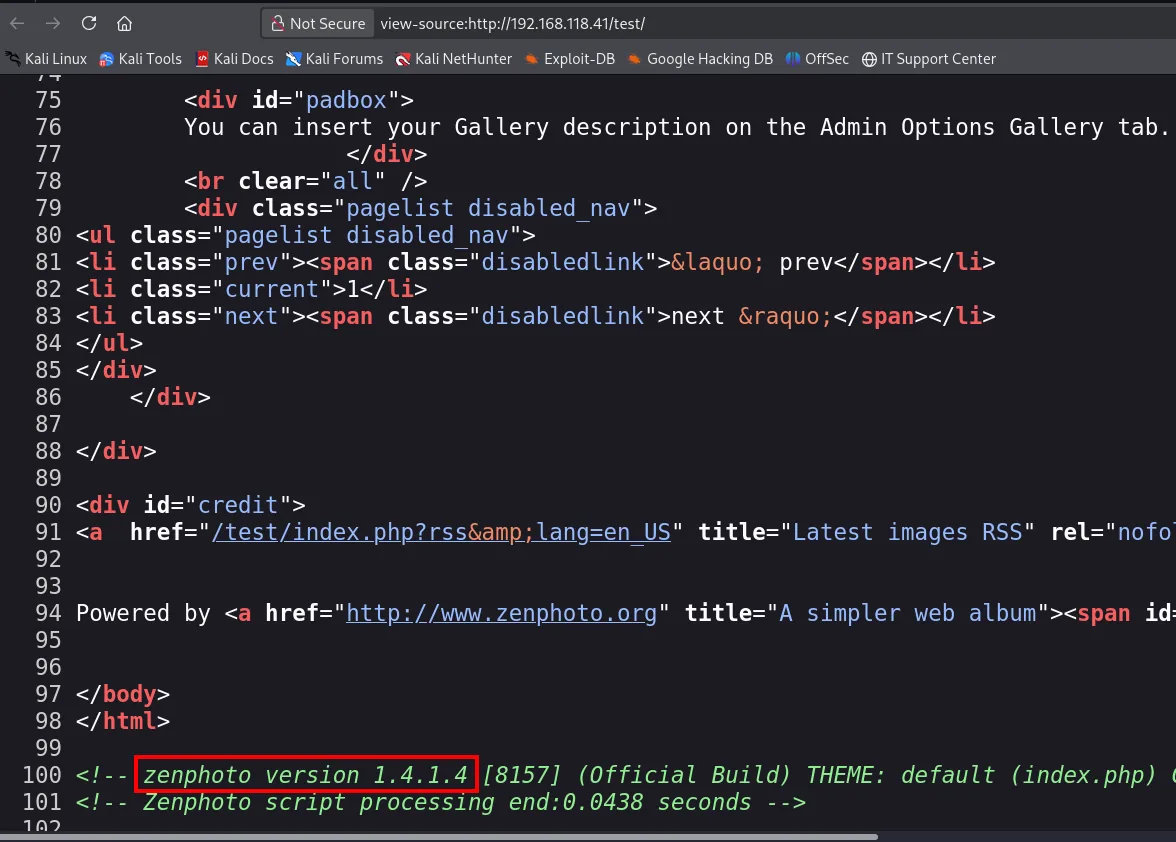Click the '&raquo;' entity on line 83
The image size is (1176, 842).
point(785,316)
